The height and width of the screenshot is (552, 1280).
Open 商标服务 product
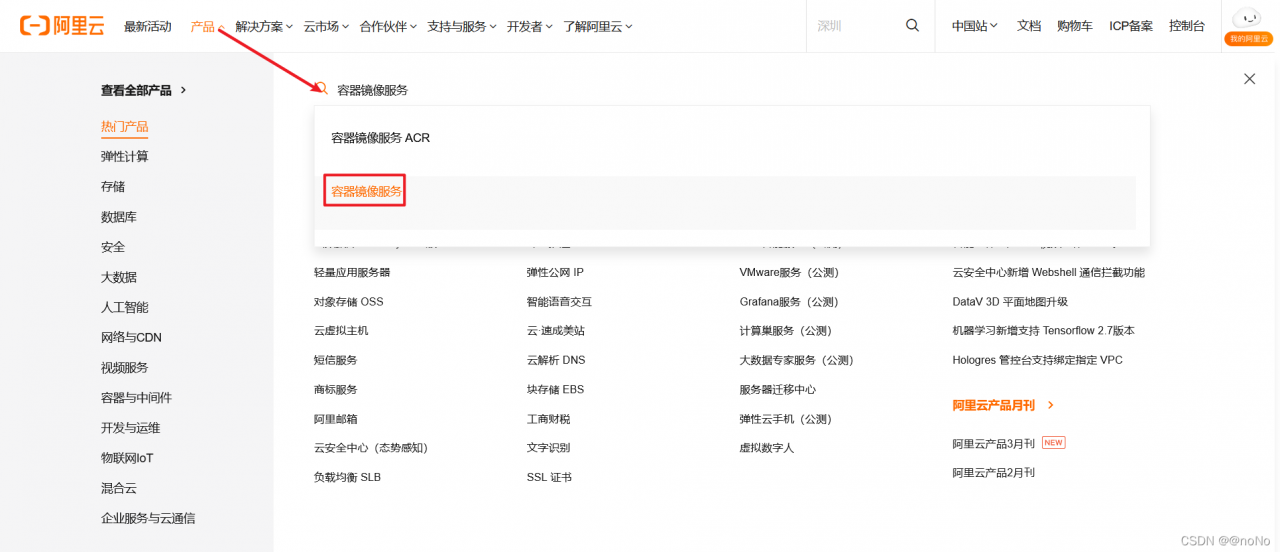(x=336, y=389)
